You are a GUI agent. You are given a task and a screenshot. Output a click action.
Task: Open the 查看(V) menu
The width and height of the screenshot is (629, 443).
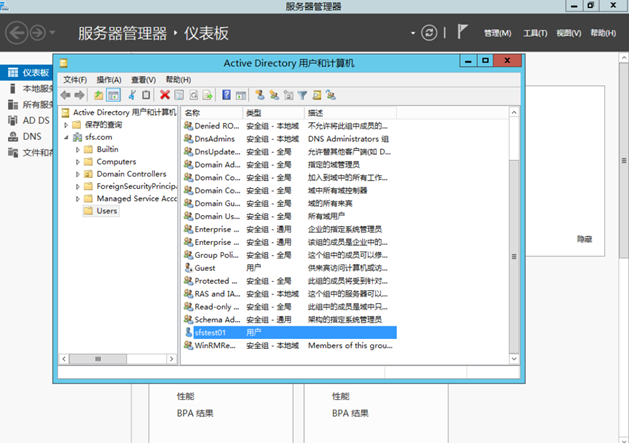pos(143,79)
